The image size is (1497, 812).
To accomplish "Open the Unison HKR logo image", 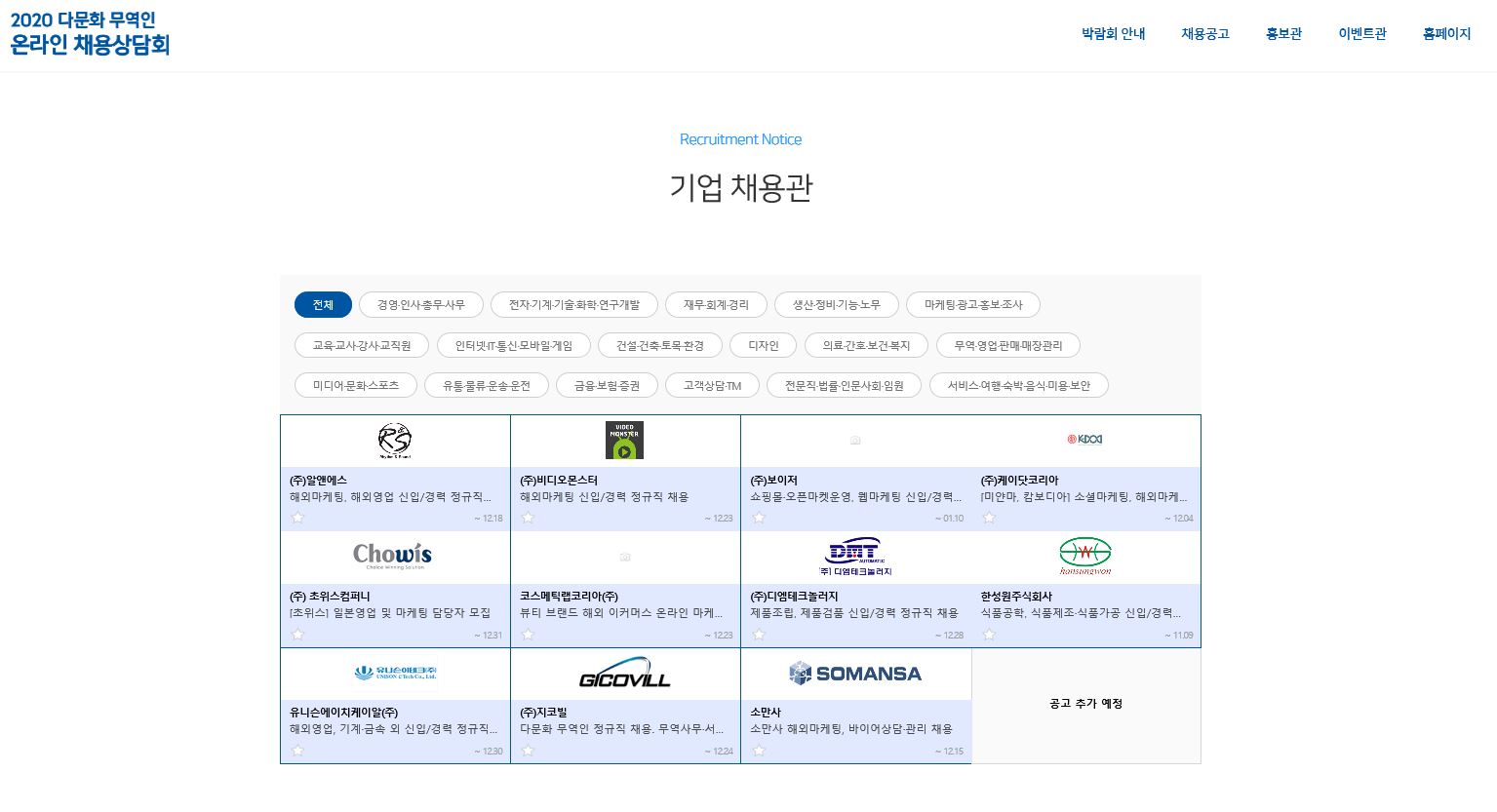I will [395, 673].
